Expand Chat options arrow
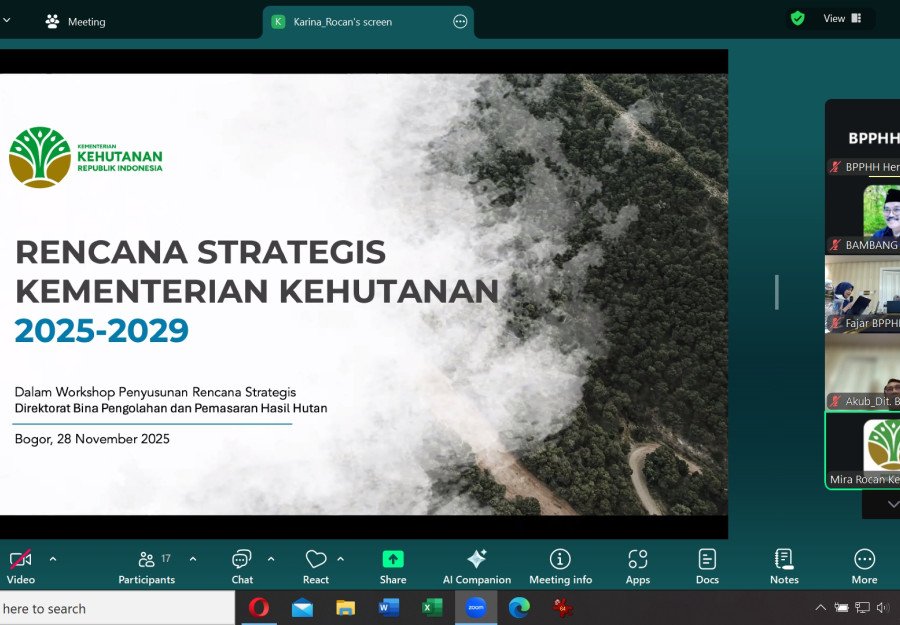This screenshot has width=900, height=625. coord(271,559)
